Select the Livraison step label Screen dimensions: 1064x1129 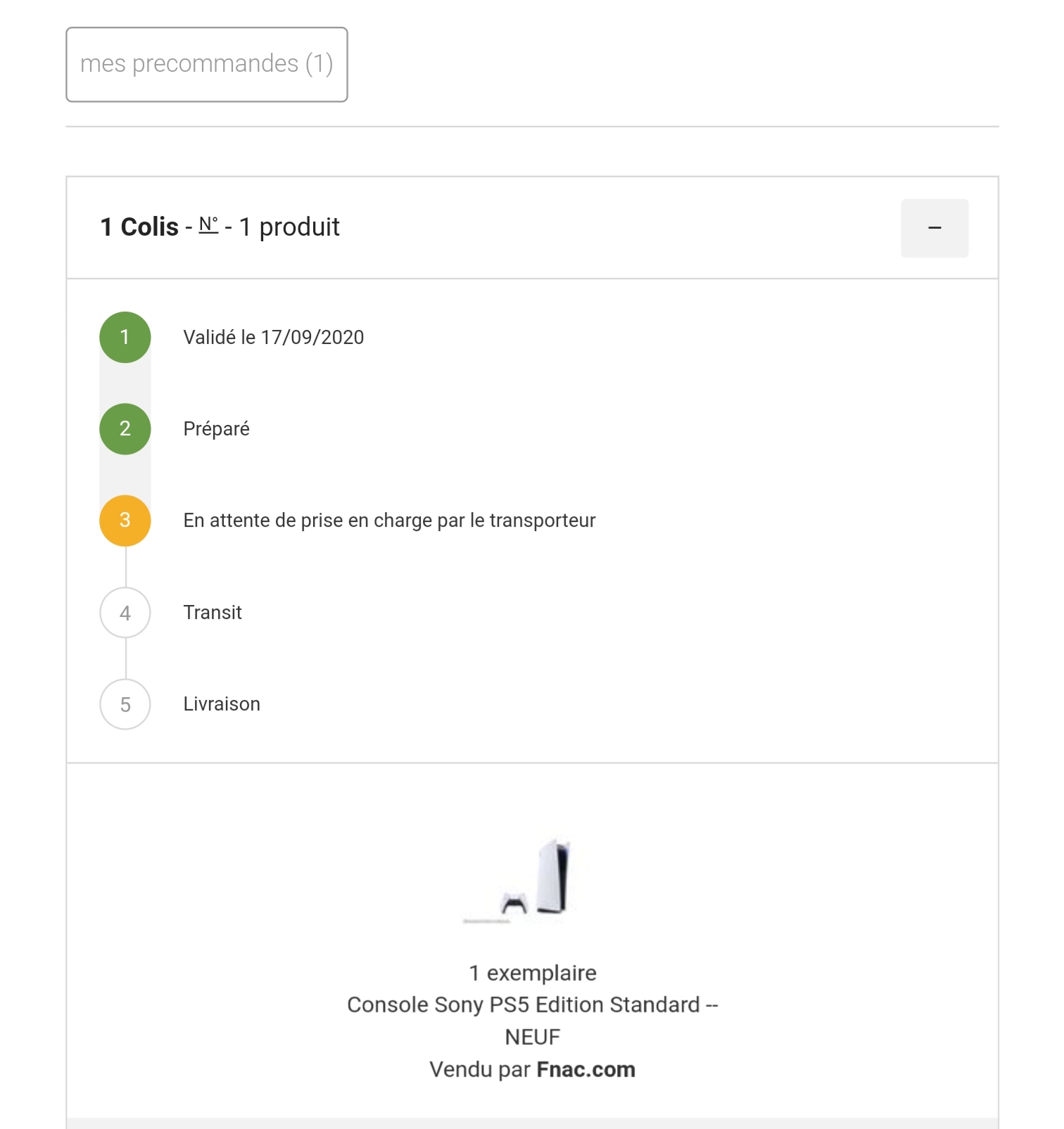pos(222,704)
